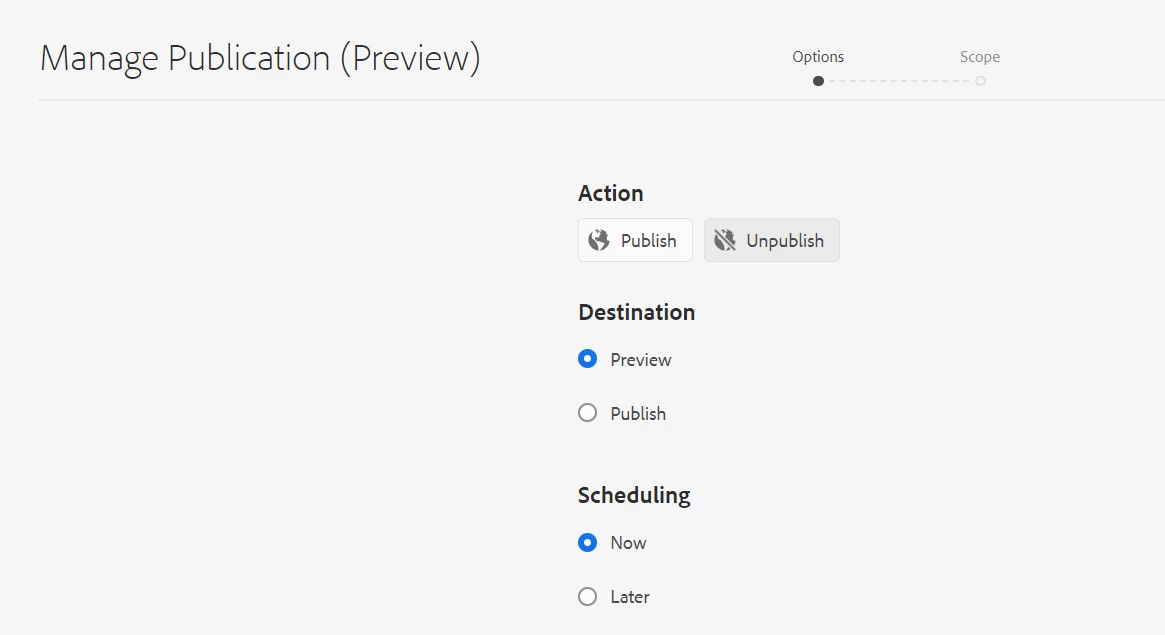Screen dimensions: 1165x635
Task: Click the Publish label under Destination
Action: 638,414
